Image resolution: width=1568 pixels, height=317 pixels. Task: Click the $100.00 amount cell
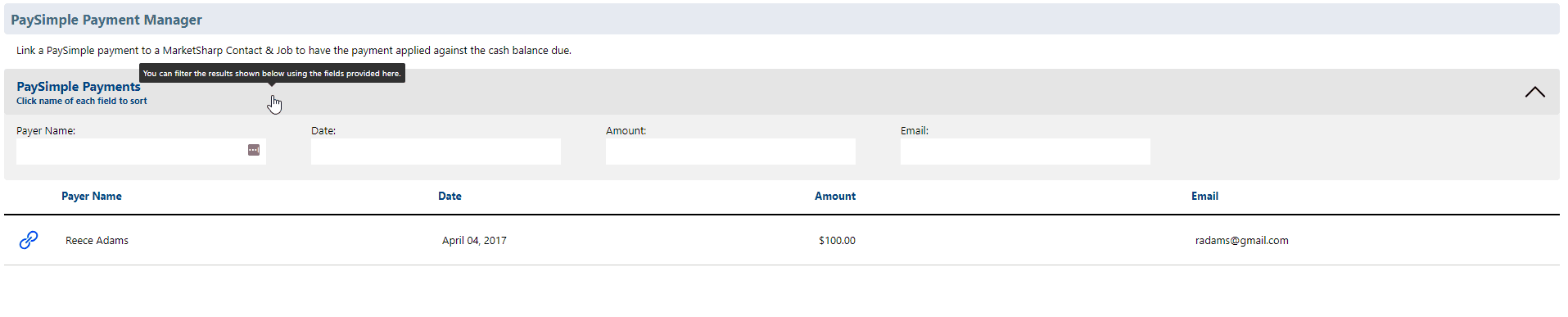(x=837, y=241)
